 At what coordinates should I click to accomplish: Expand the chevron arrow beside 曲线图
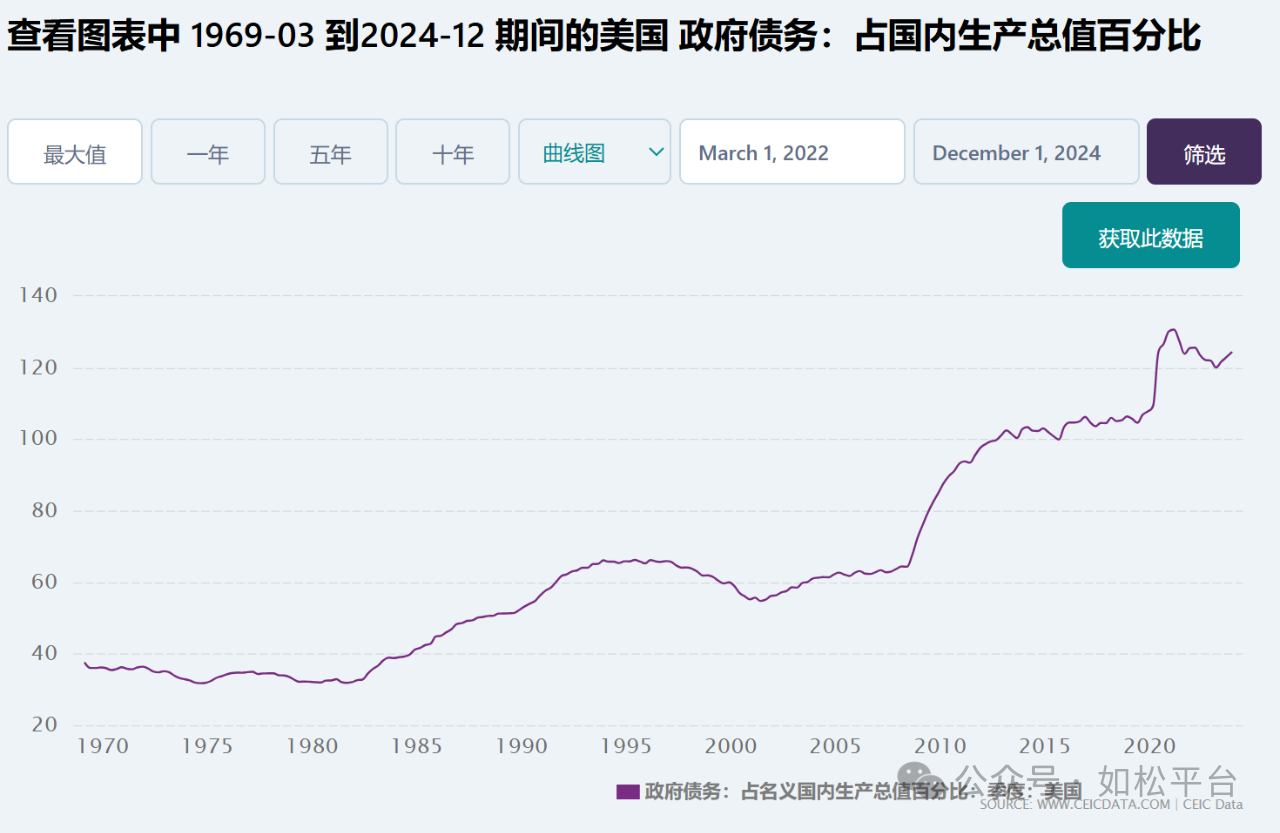[656, 152]
